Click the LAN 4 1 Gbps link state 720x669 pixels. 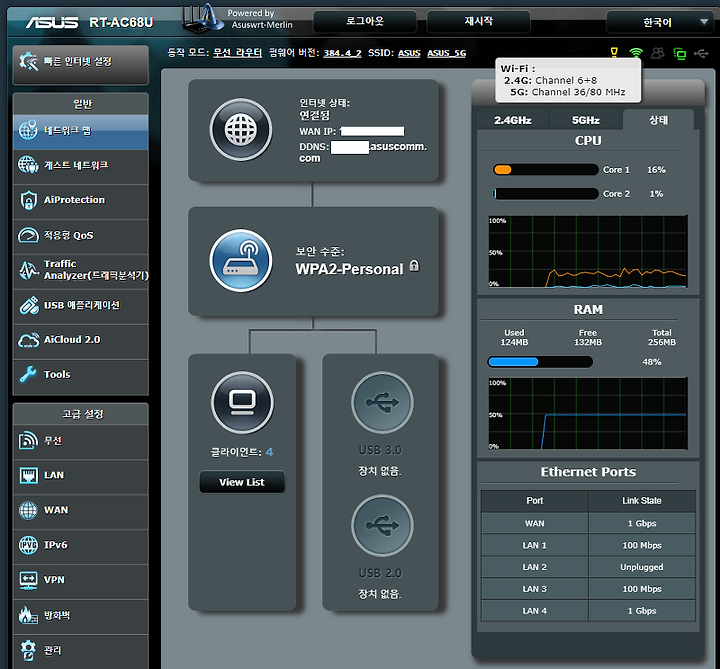tap(641, 611)
